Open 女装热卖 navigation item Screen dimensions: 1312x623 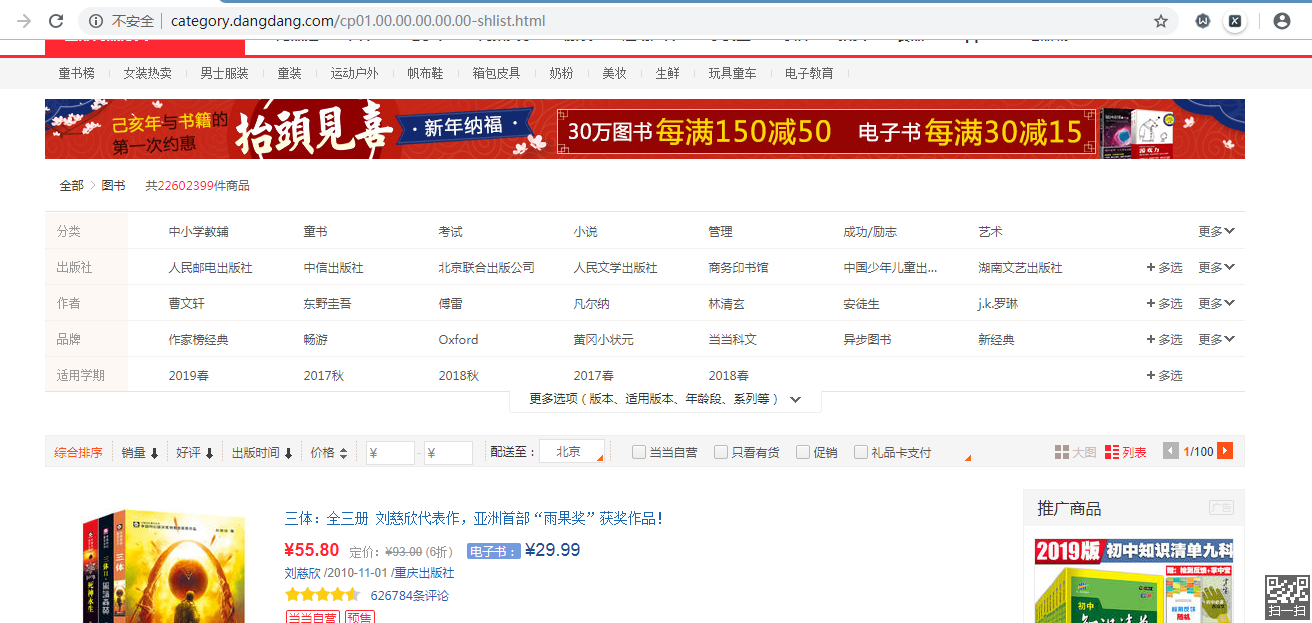point(147,73)
